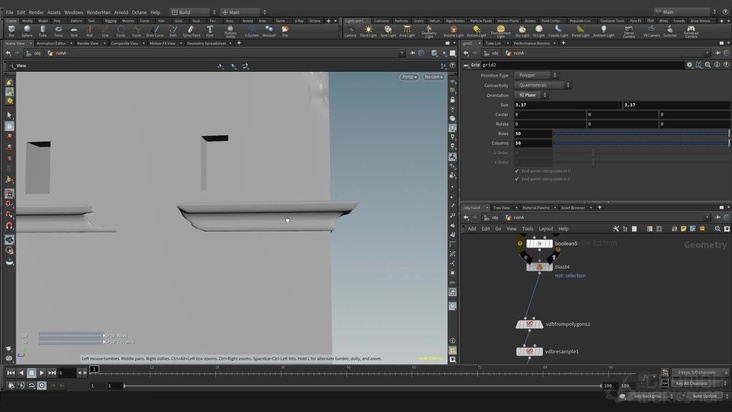Screen dimensions: 732x412
Task: Select the Box shelf tool
Action: point(11,31)
